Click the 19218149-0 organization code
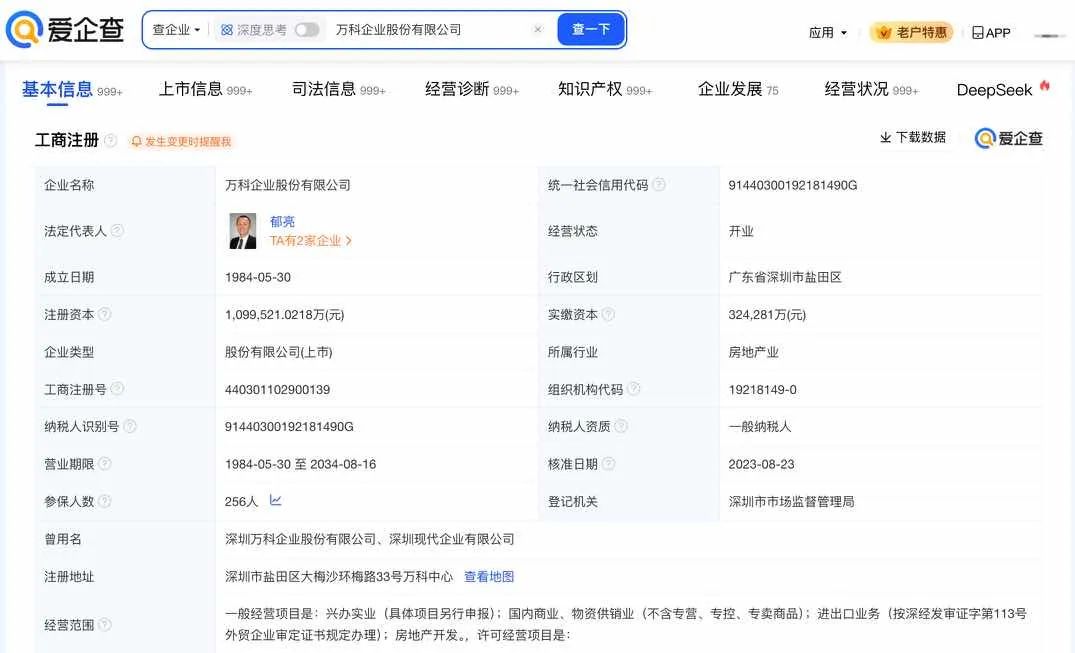 [x=762, y=390]
